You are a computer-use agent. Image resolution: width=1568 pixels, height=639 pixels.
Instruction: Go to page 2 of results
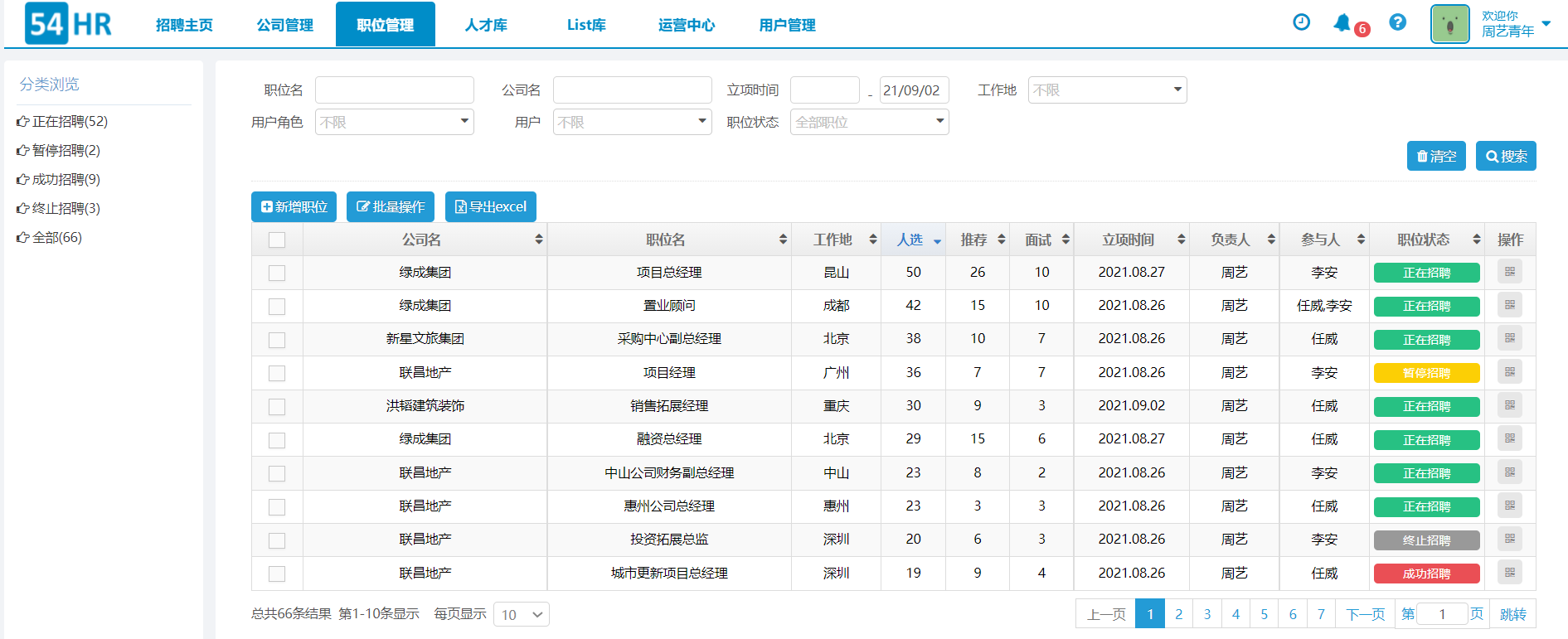(x=1178, y=613)
